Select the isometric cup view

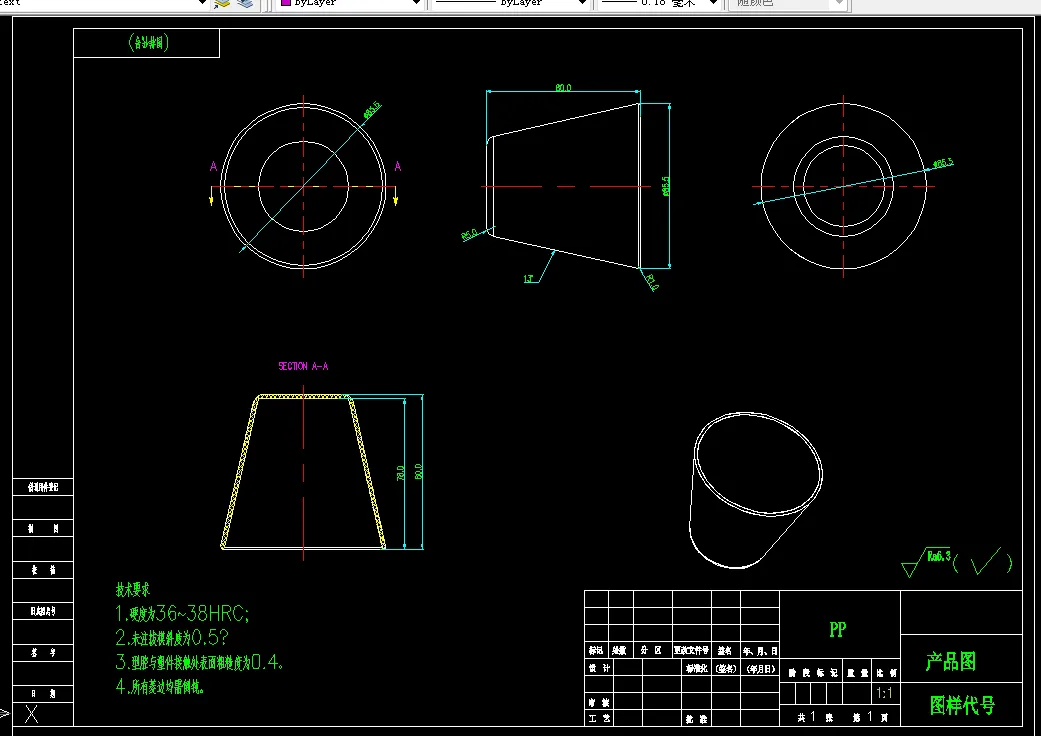coord(756,490)
